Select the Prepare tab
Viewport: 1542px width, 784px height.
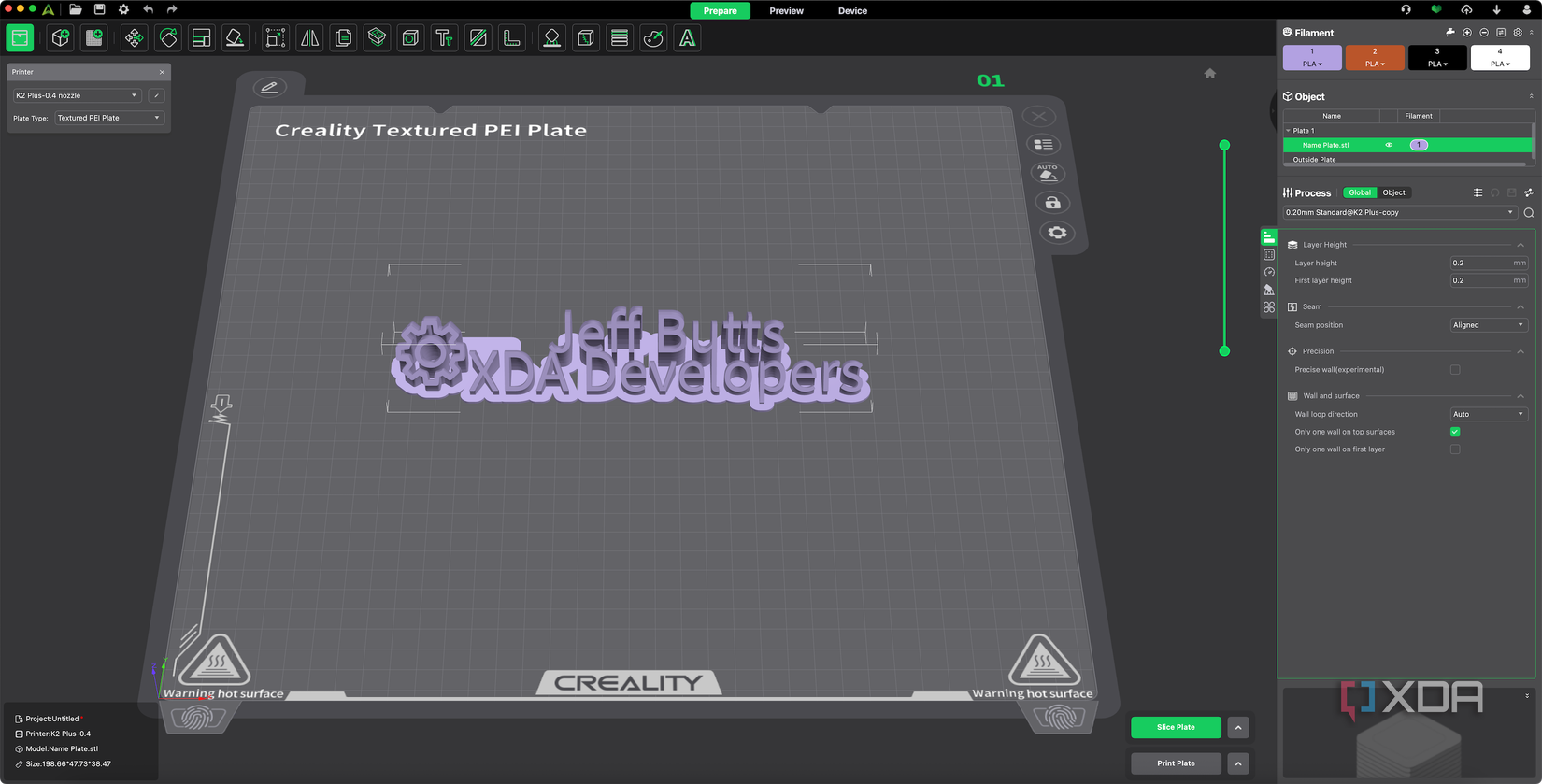coord(720,10)
